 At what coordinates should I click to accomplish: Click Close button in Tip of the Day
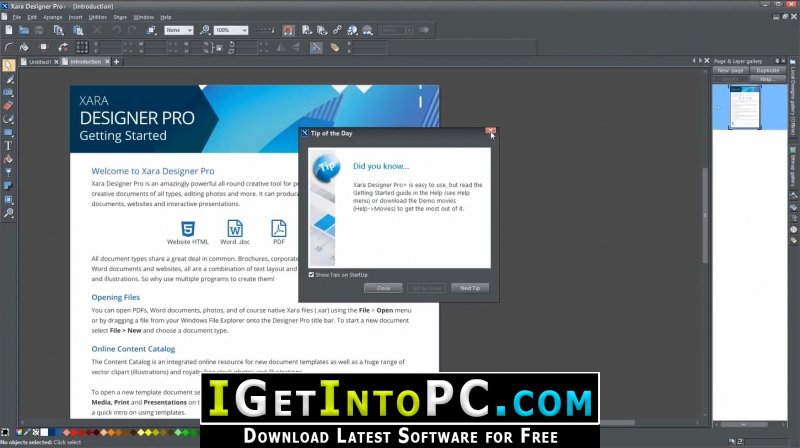[383, 288]
